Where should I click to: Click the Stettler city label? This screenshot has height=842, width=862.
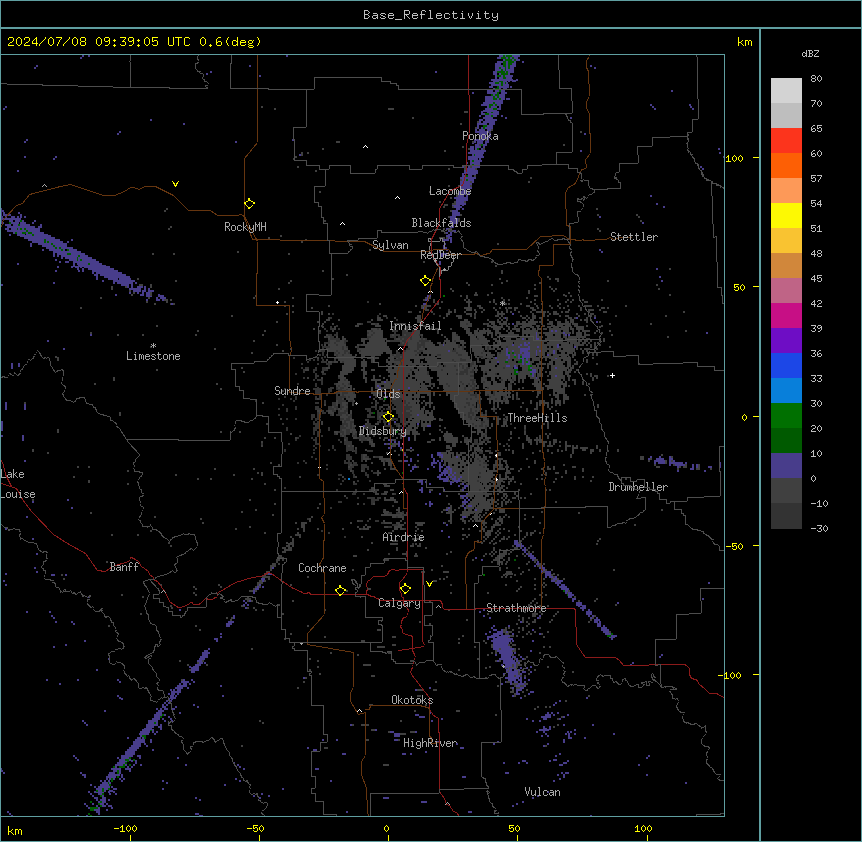tap(634, 237)
